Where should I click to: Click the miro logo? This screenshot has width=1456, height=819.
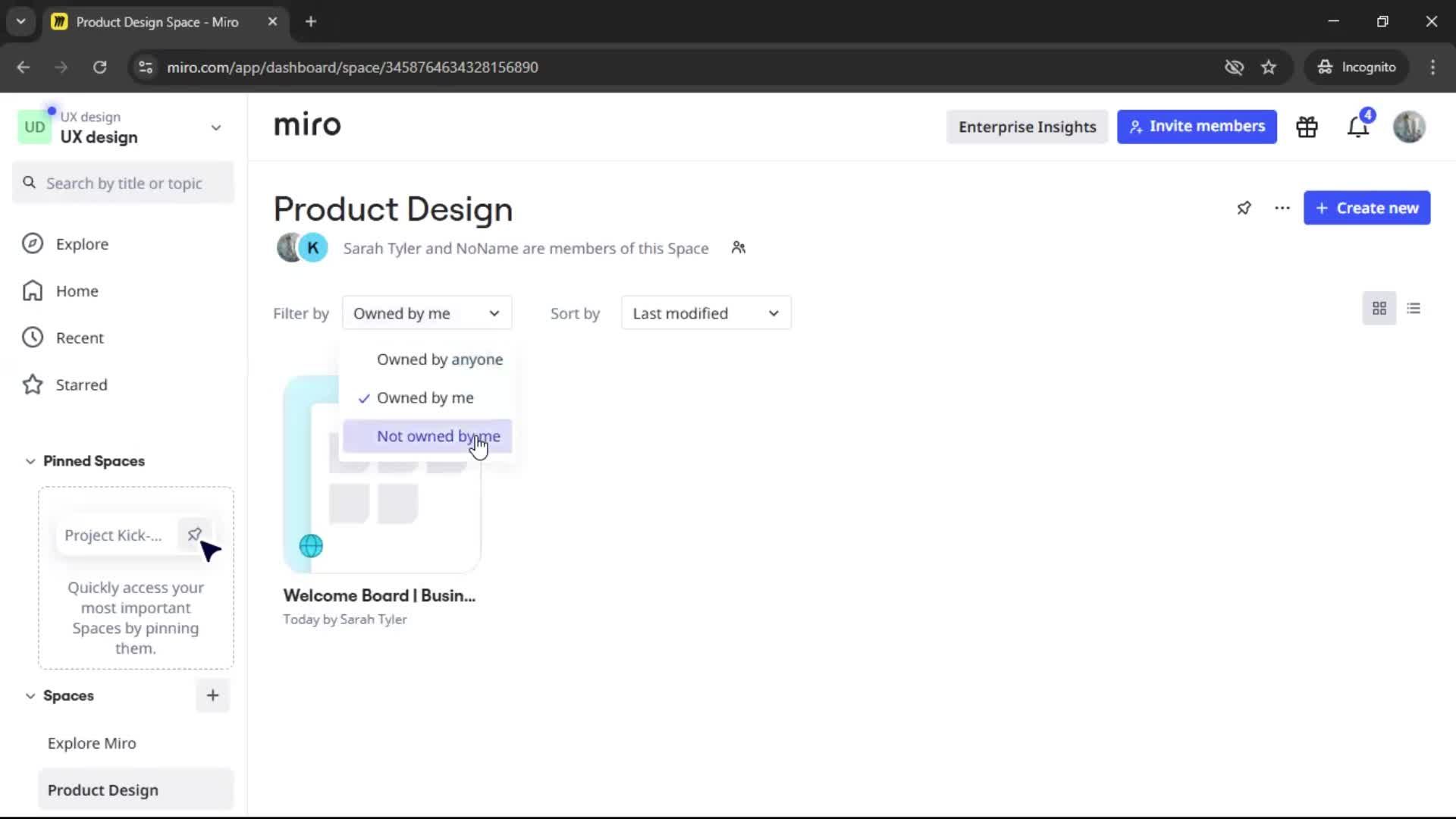[307, 125]
